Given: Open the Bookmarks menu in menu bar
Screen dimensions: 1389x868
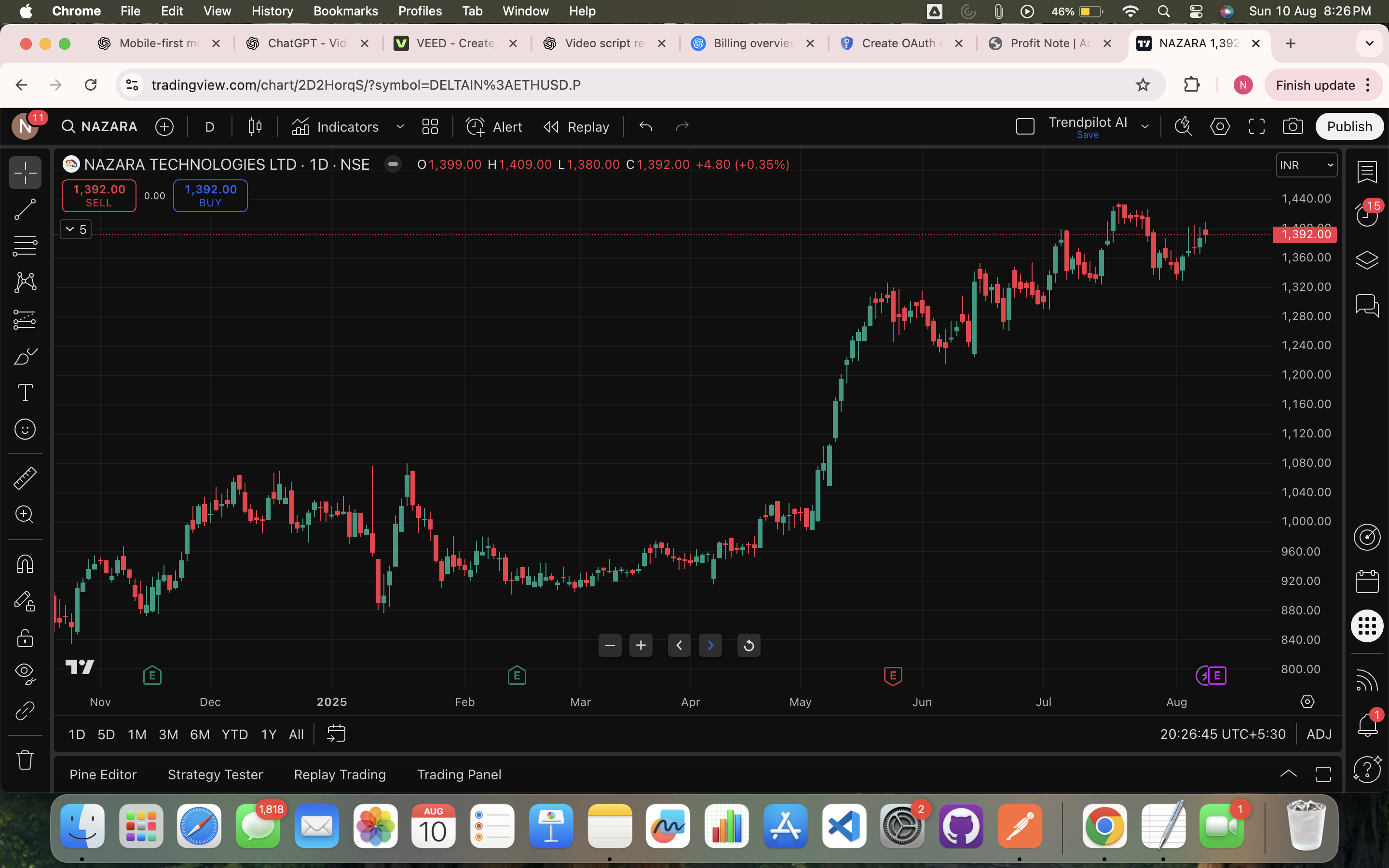Looking at the screenshot, I should (x=345, y=11).
